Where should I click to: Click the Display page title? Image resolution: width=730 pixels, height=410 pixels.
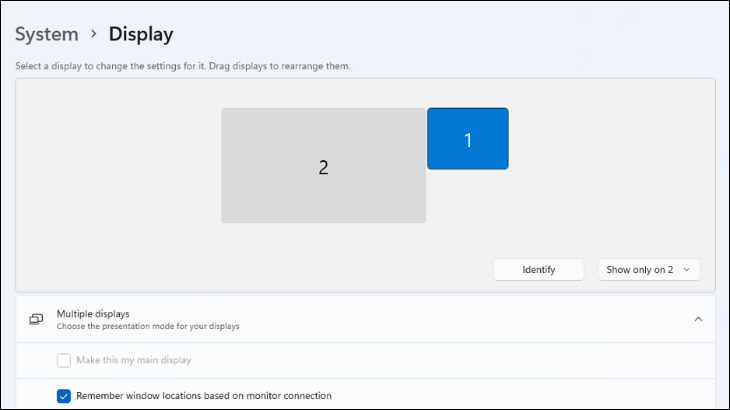(x=141, y=34)
